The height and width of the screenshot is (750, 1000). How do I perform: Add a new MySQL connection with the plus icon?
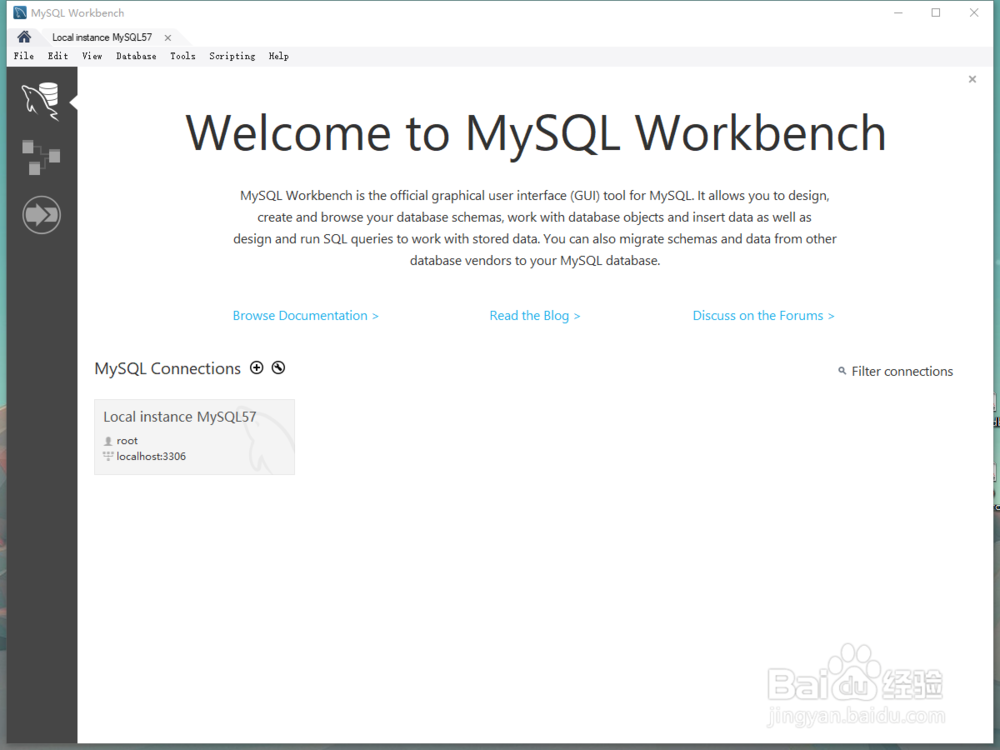coord(256,368)
